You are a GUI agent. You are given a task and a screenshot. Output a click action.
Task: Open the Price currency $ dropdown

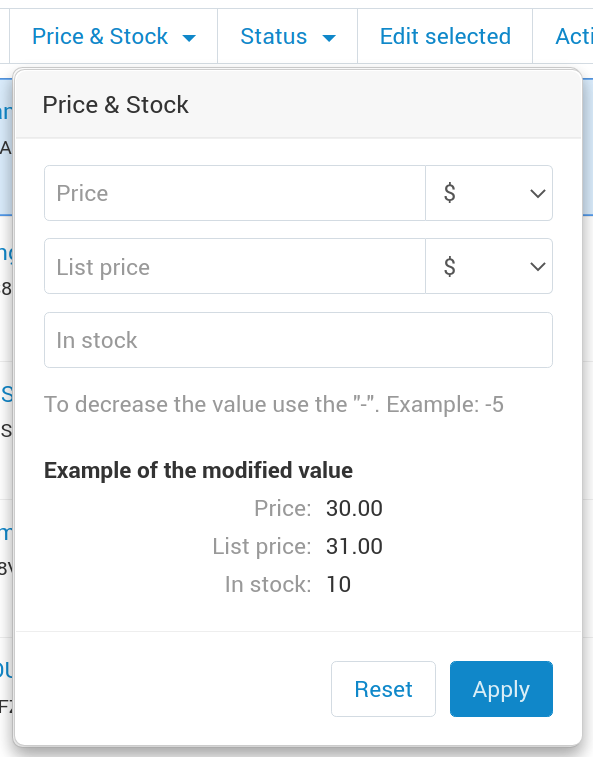tap(489, 193)
